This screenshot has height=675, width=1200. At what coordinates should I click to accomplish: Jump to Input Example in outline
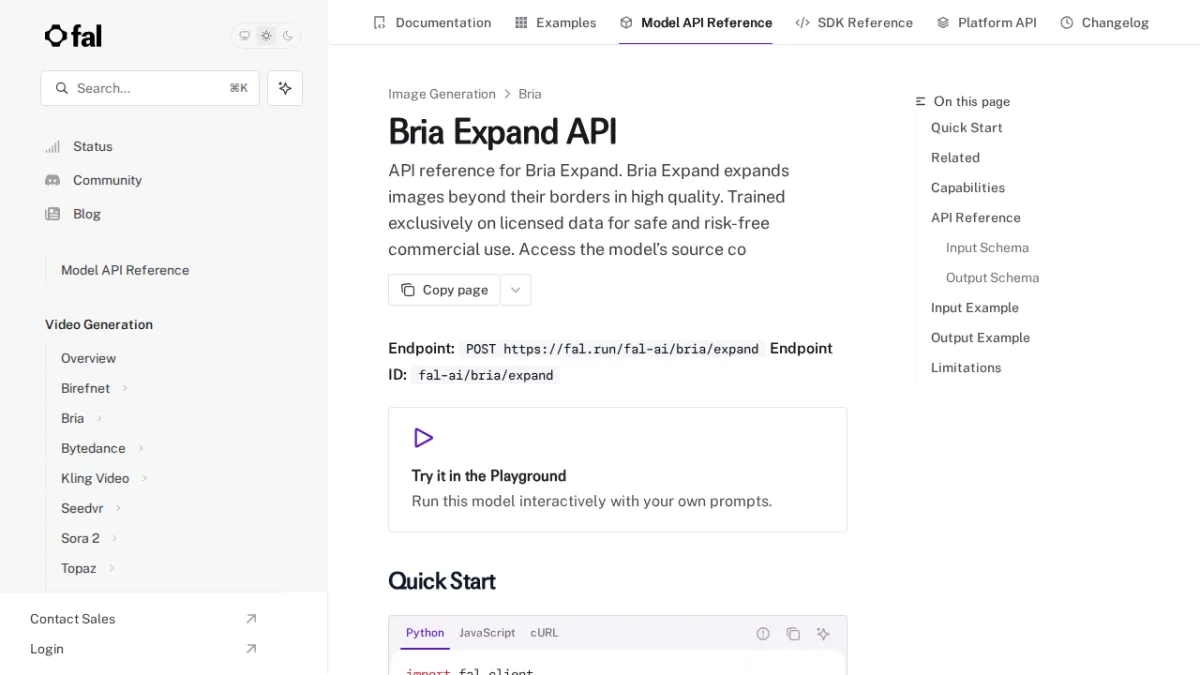pyautogui.click(x=975, y=308)
